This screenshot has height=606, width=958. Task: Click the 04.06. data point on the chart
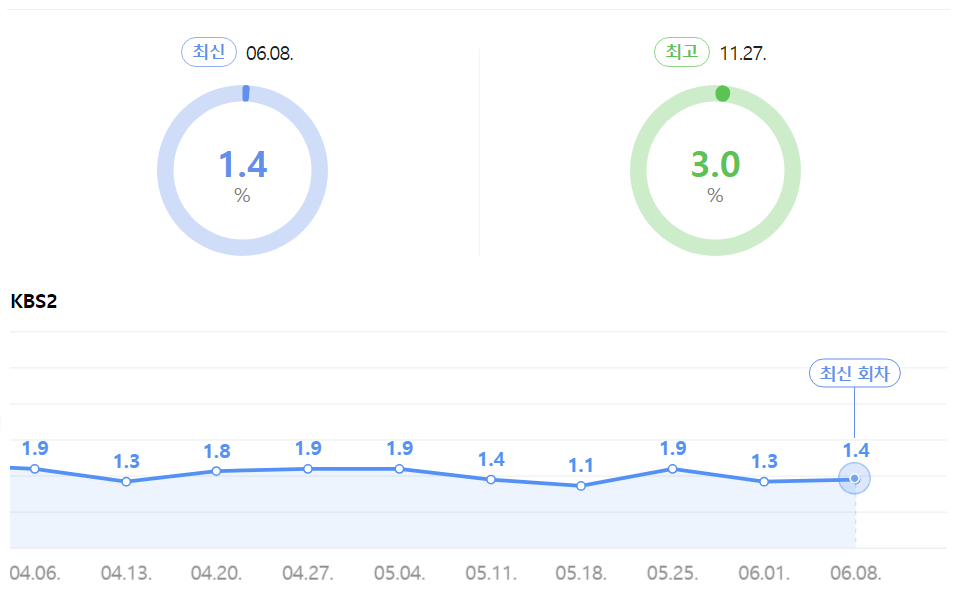click(34, 467)
